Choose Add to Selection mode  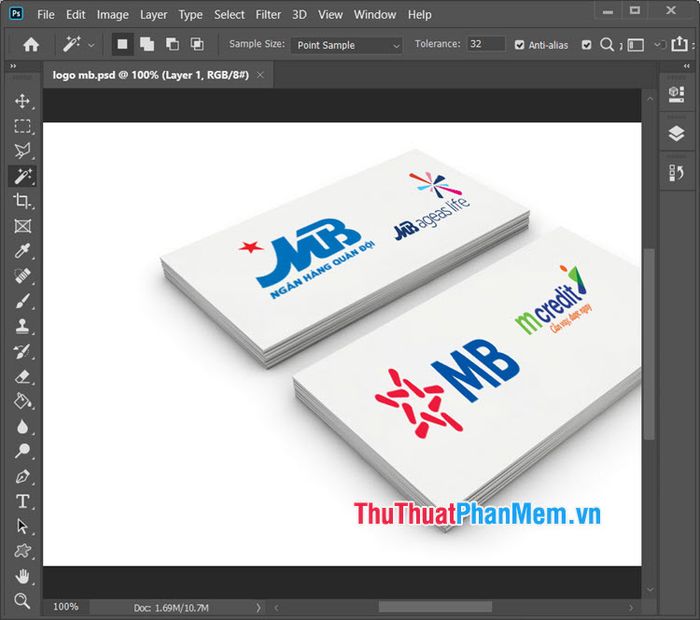(x=147, y=44)
